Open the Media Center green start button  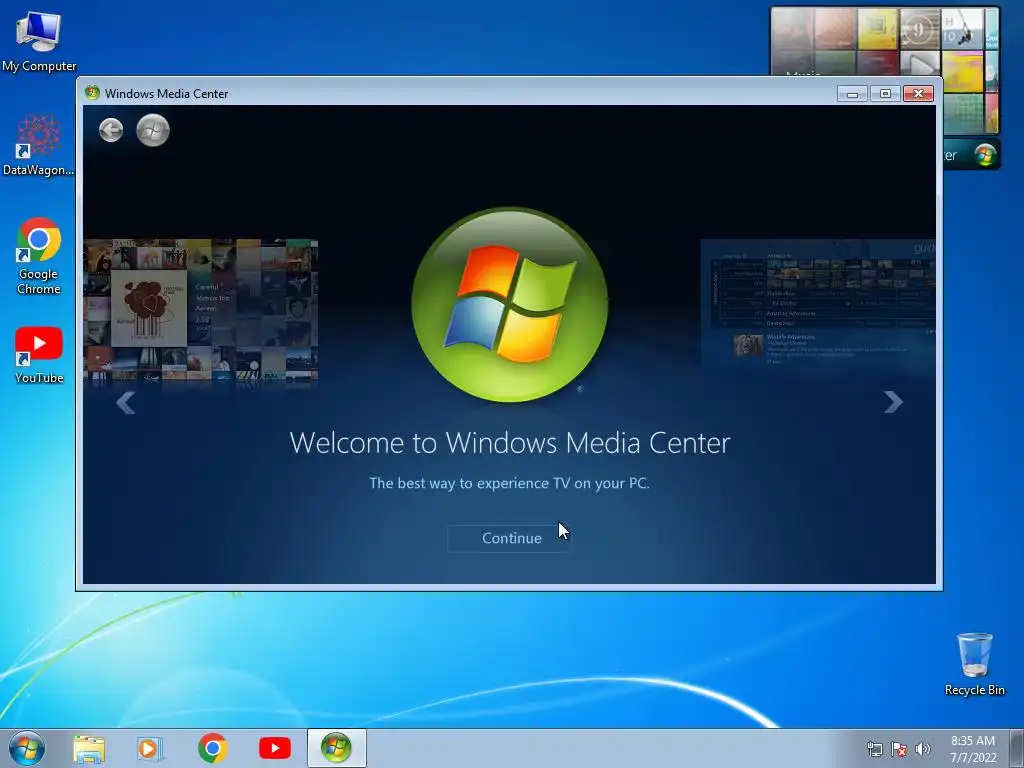153,130
